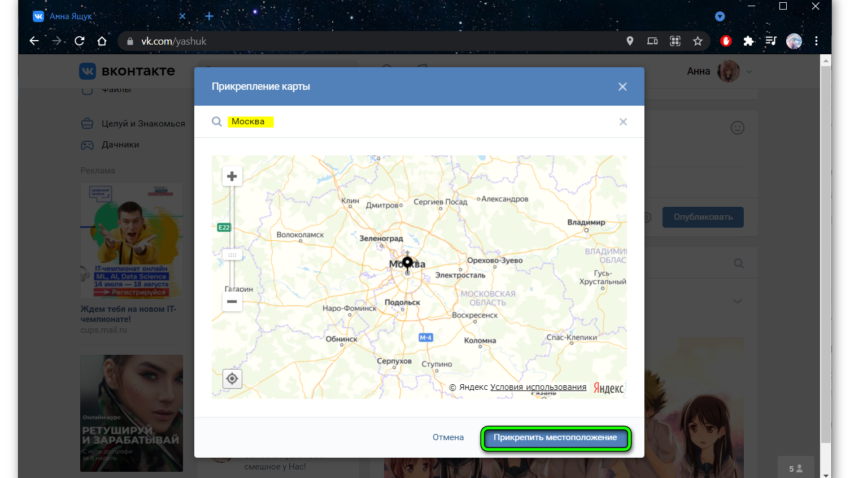Click the black location pin on Moscow

pyautogui.click(x=407, y=264)
